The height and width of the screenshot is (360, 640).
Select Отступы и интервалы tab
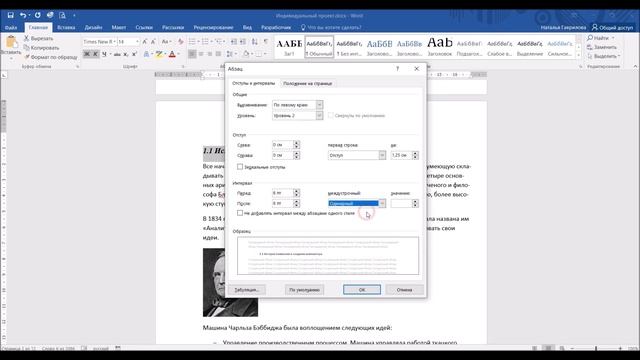(253, 83)
